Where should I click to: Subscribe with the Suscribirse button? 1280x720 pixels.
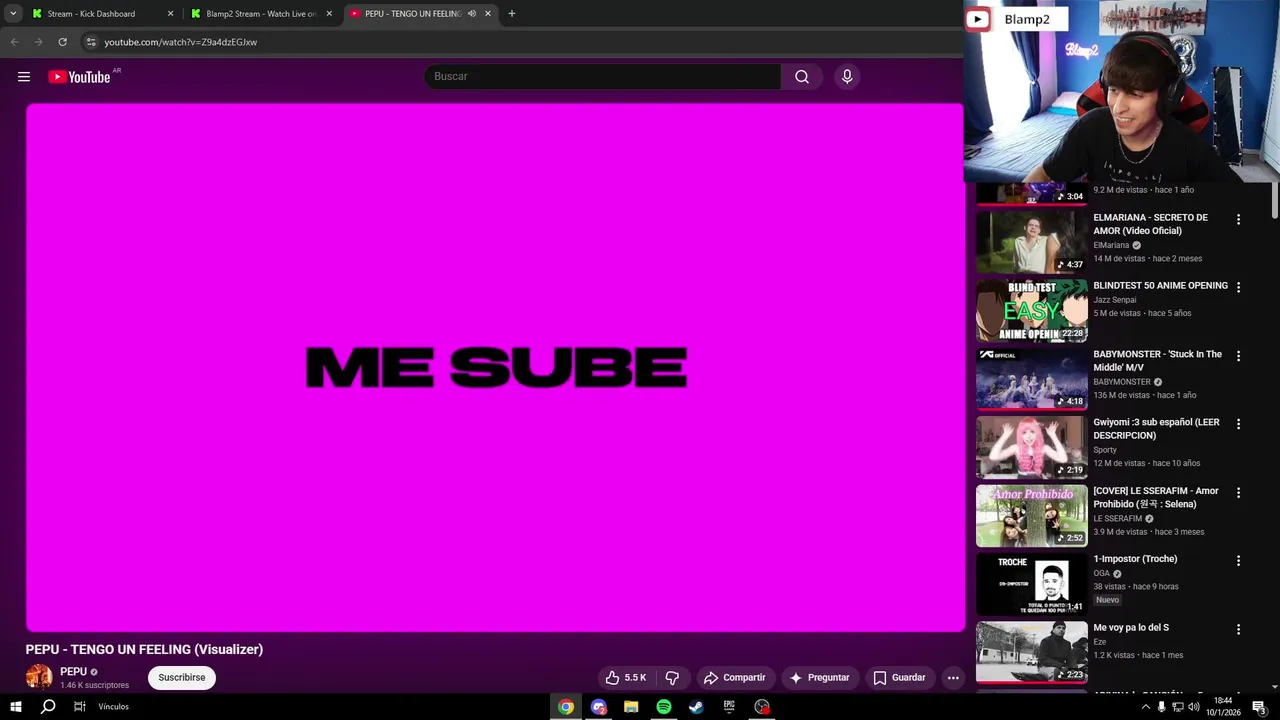pyautogui.click(x=181, y=677)
